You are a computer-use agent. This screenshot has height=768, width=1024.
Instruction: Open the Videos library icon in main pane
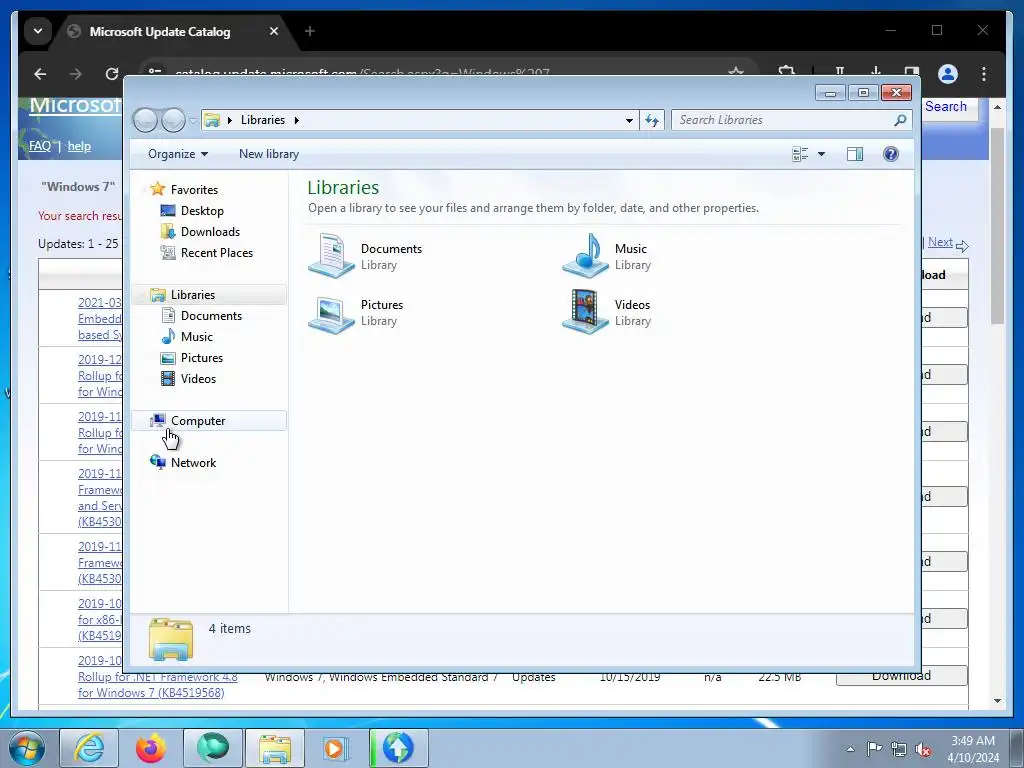[x=586, y=312]
